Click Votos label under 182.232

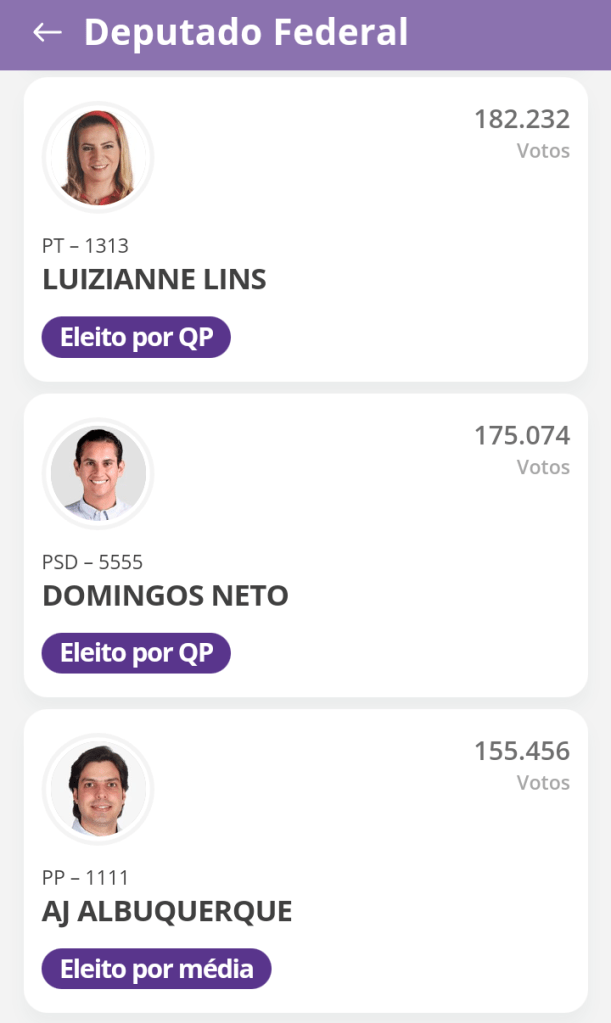click(543, 151)
